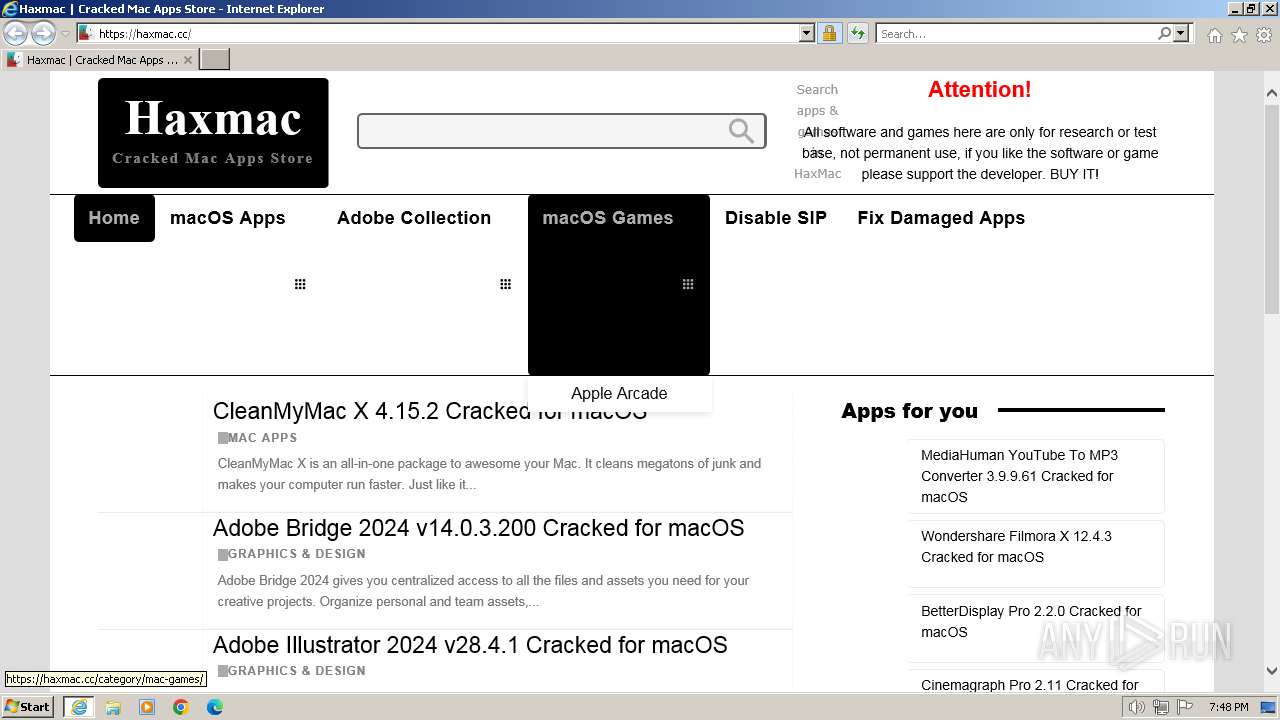Image resolution: width=1280 pixels, height=720 pixels.
Task: Open the File Explorer taskbar icon
Action: (x=113, y=707)
